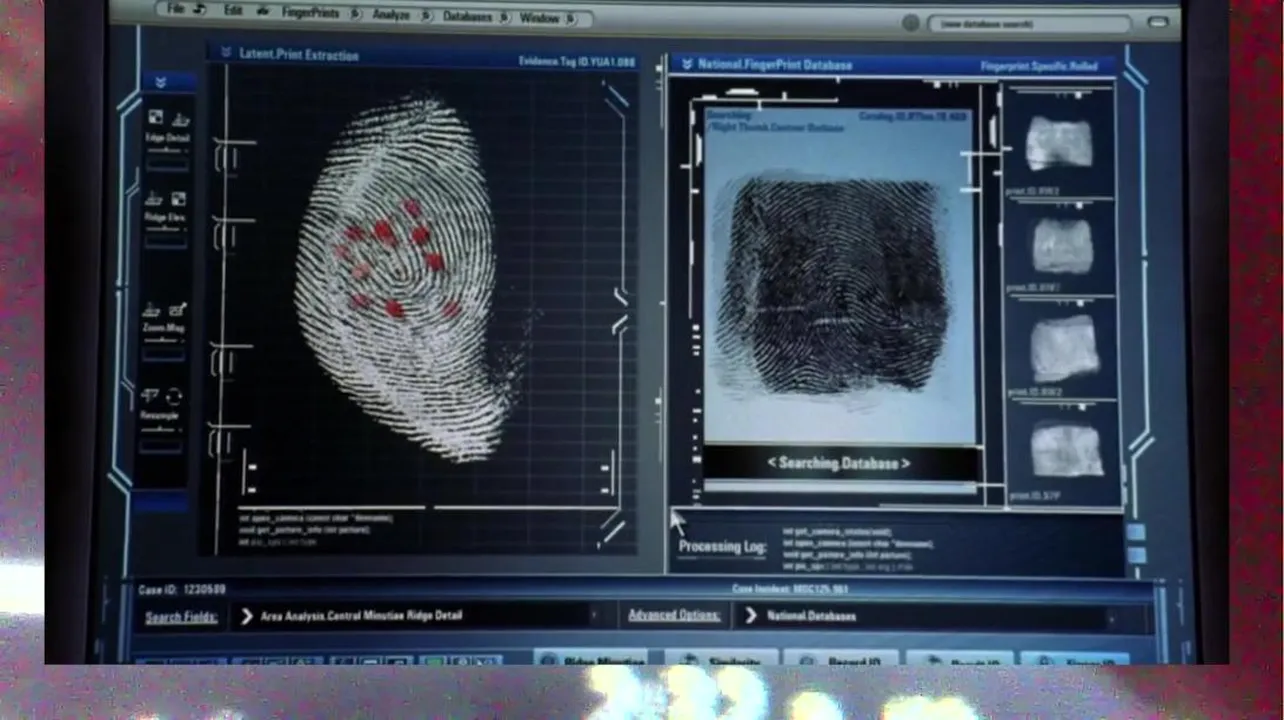Click the round button beside the search field
The height and width of the screenshot is (720, 1284).
click(911, 22)
